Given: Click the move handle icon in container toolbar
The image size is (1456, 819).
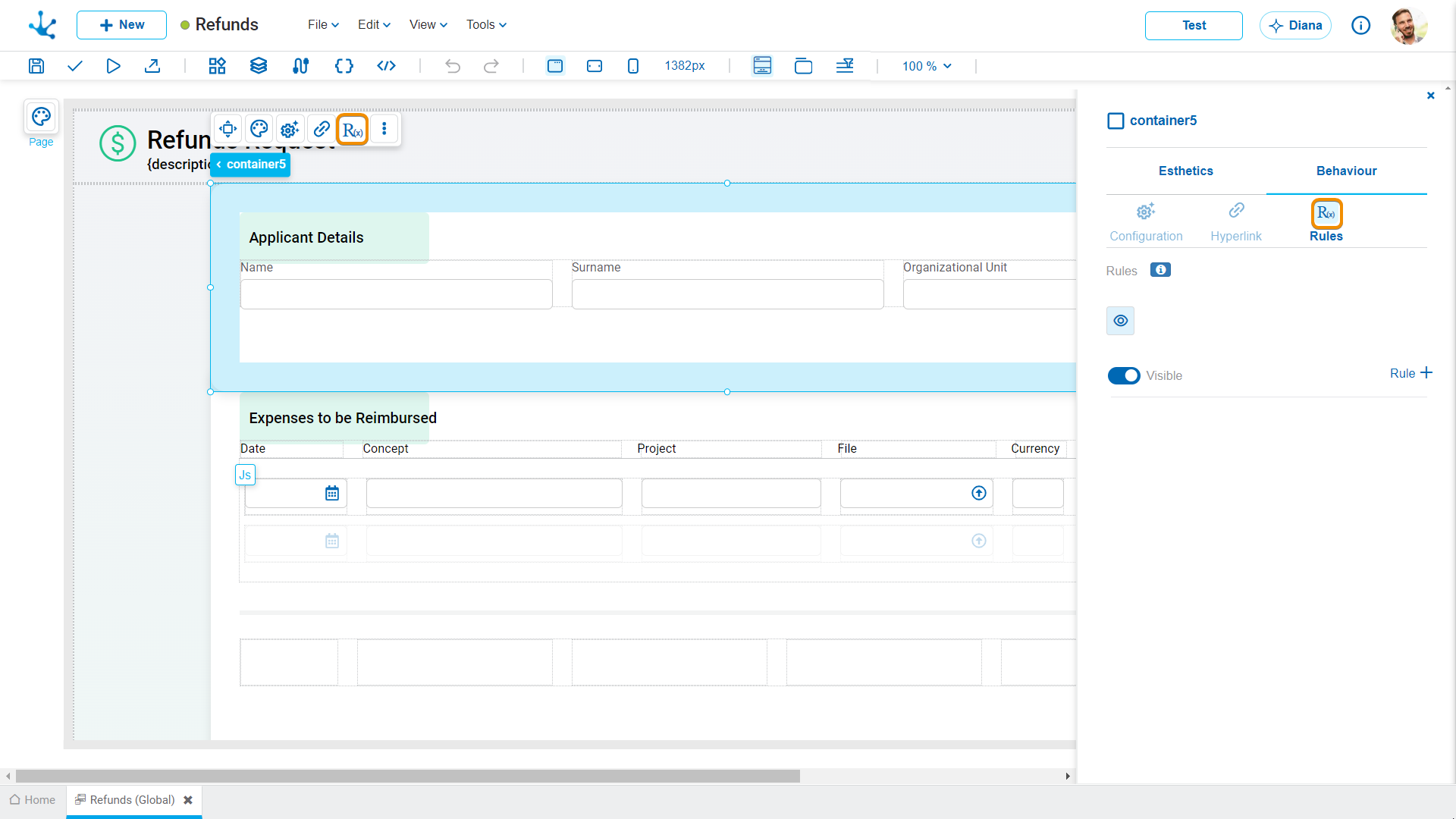Looking at the screenshot, I should click(228, 129).
